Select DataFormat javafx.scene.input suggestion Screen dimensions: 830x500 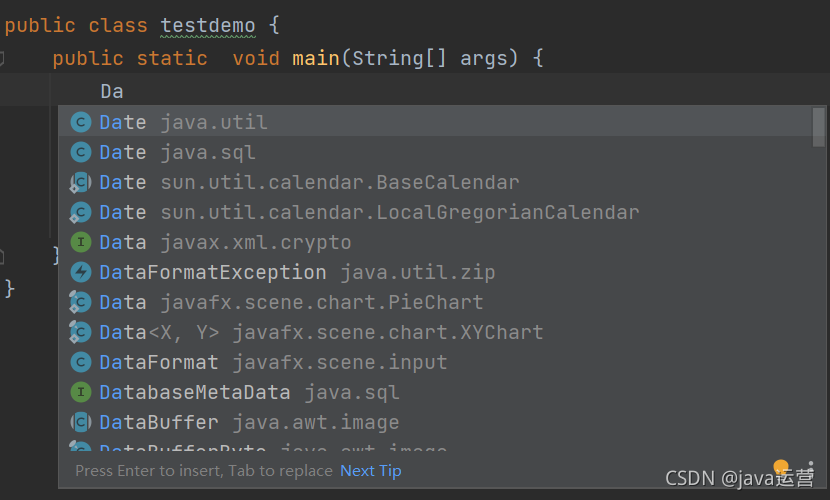click(x=434, y=362)
